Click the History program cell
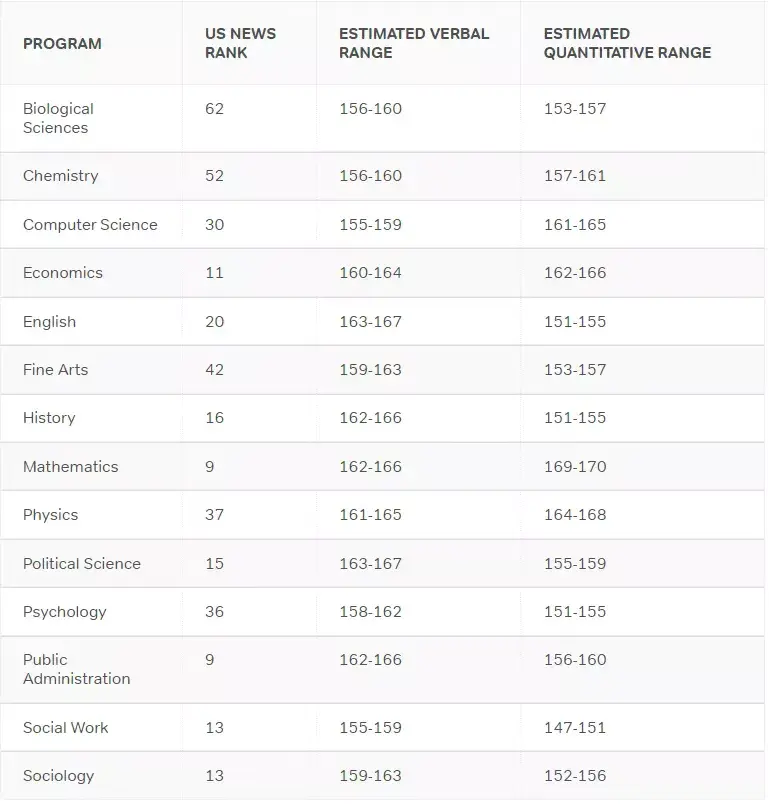Viewport: 769px width, 804px height. click(x=49, y=418)
